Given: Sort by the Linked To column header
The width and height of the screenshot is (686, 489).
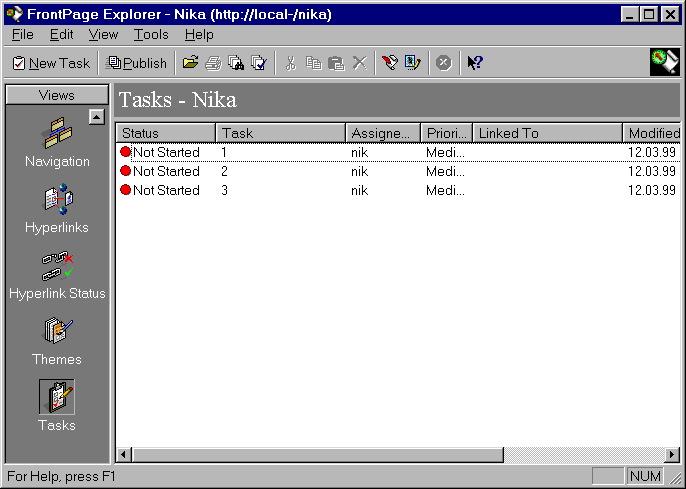Looking at the screenshot, I should pyautogui.click(x=548, y=133).
